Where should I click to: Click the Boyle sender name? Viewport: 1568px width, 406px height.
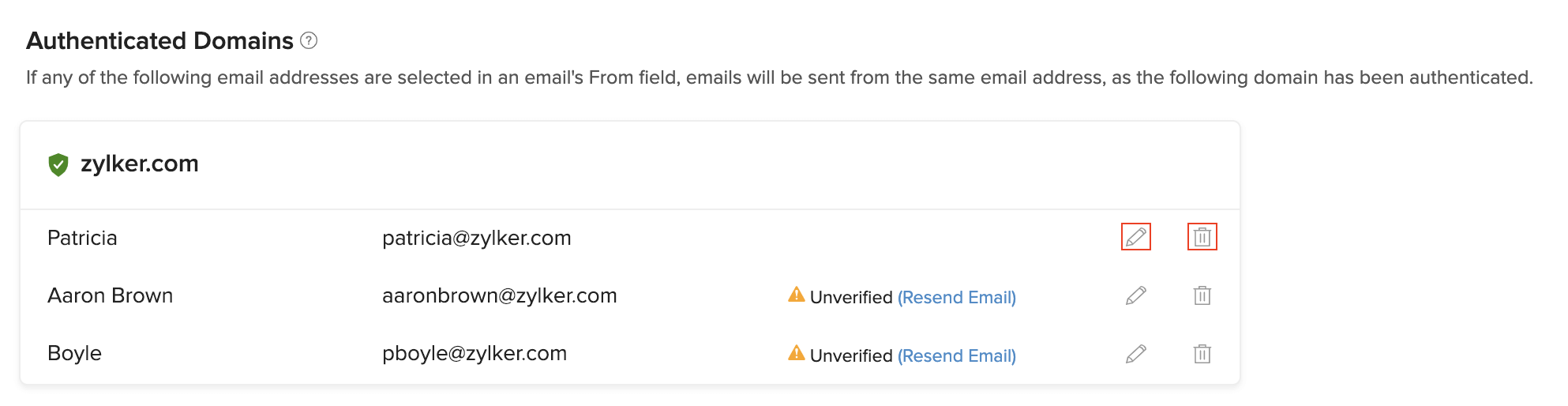(74, 353)
